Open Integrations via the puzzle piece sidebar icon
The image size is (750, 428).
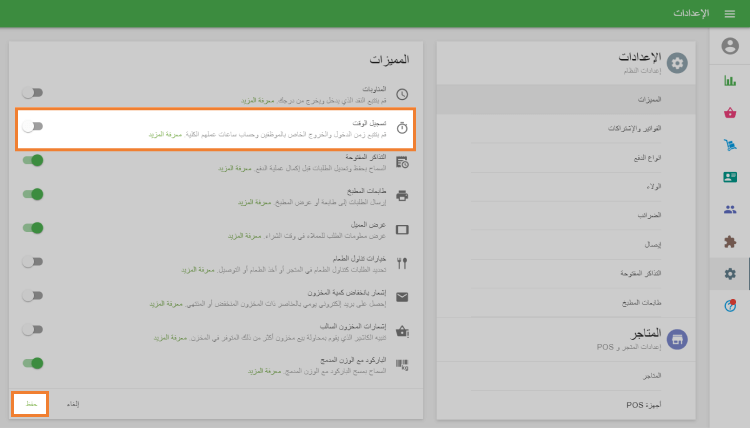(x=730, y=241)
